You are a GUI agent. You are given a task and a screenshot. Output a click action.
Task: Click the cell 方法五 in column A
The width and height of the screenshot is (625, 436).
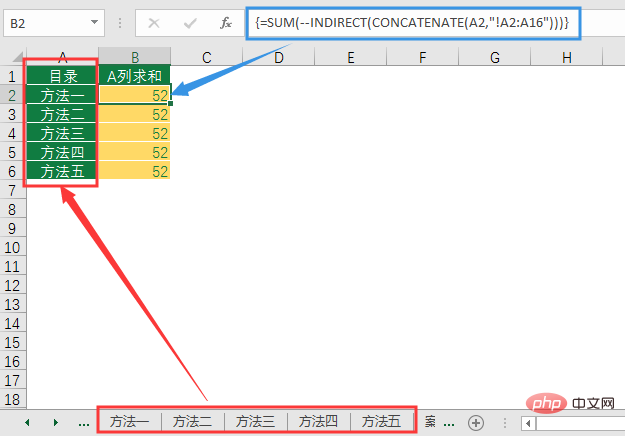(x=62, y=171)
